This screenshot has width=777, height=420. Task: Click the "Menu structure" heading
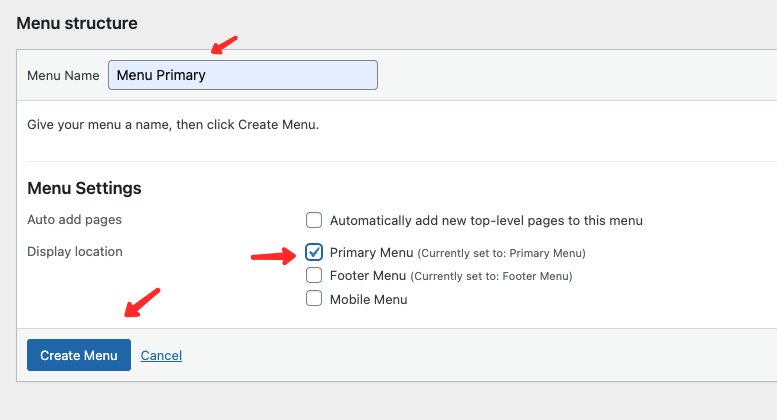[x=77, y=22]
